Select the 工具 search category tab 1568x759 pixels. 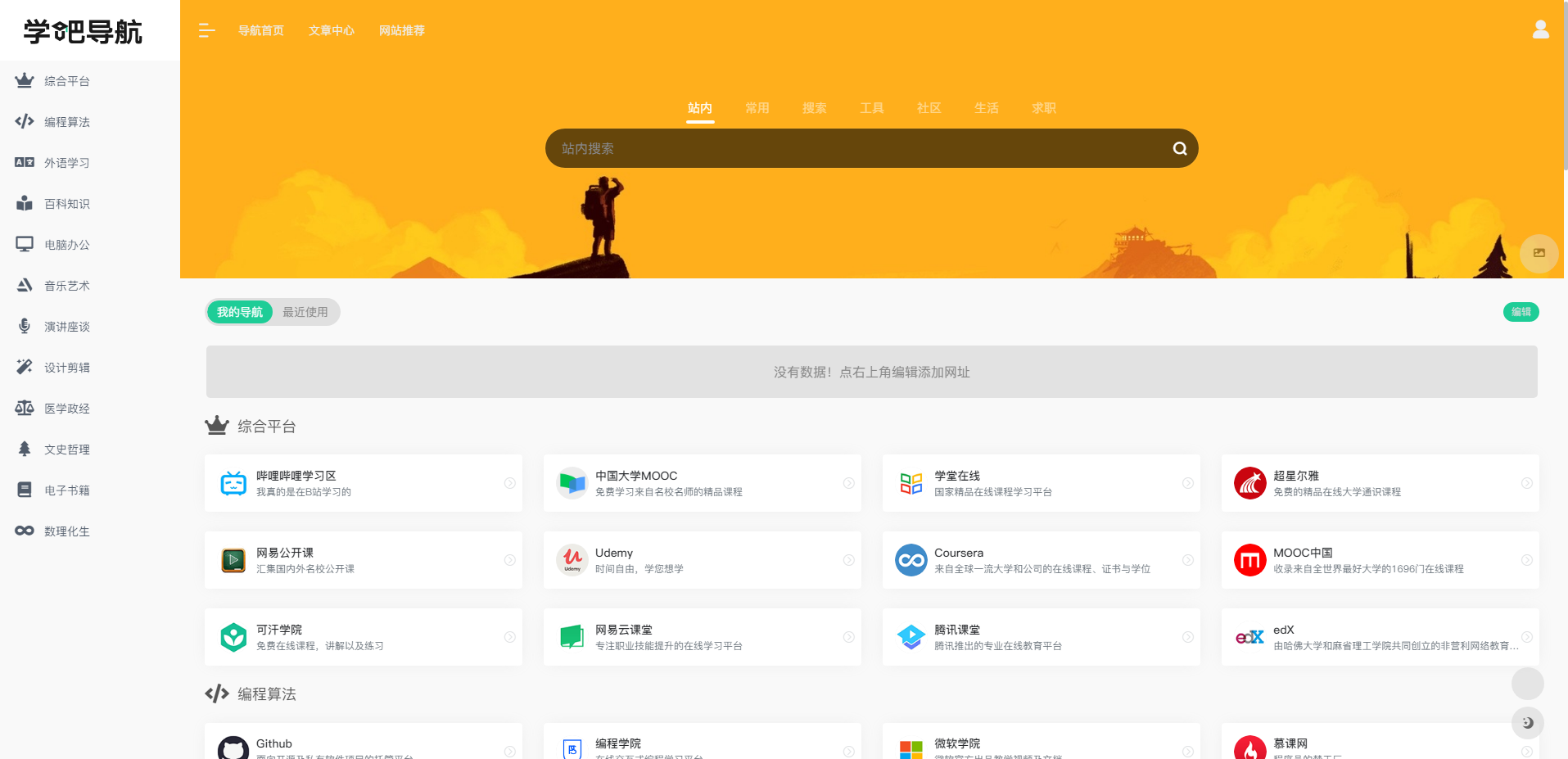(871, 108)
